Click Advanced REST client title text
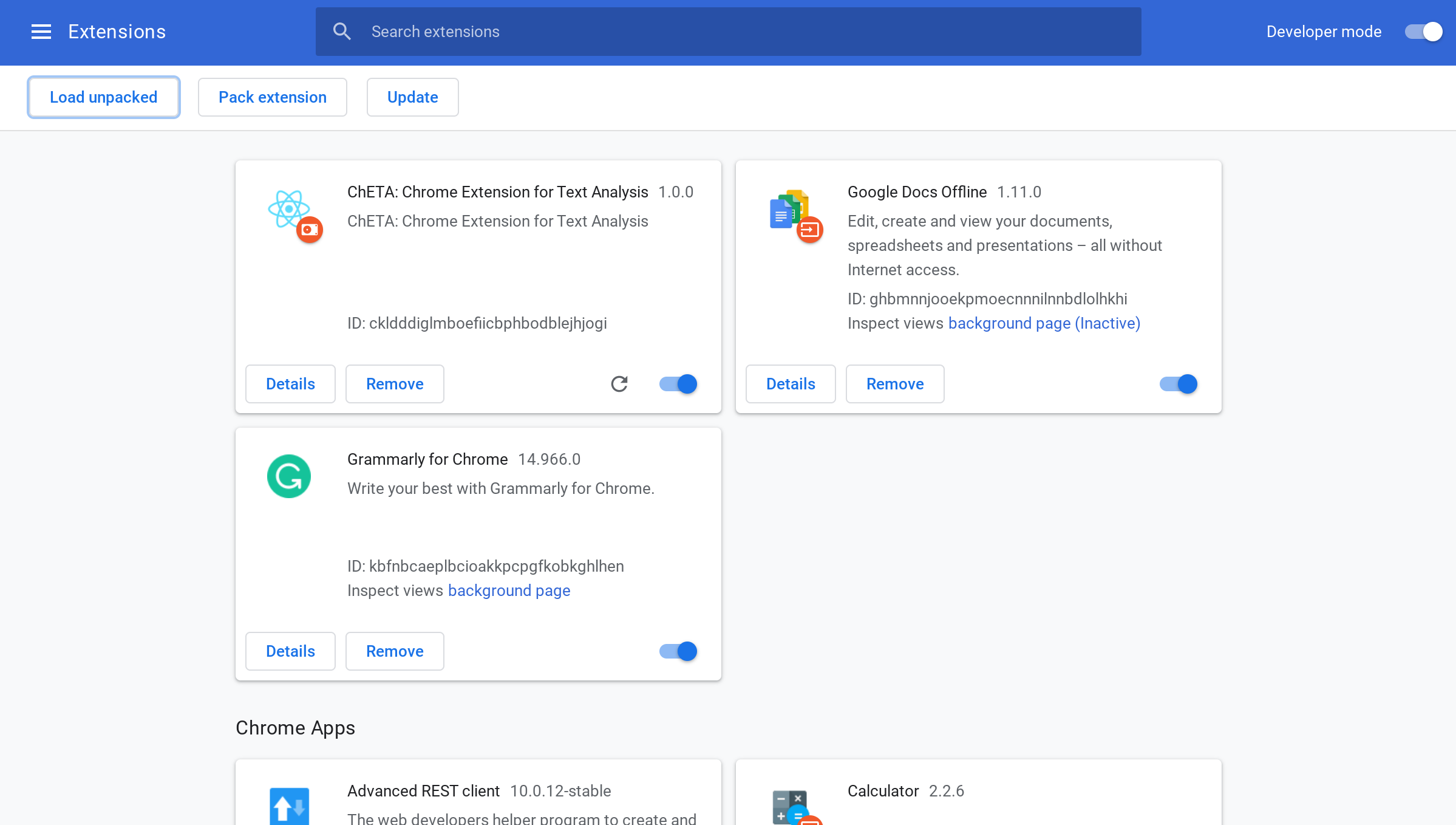 click(x=423, y=791)
